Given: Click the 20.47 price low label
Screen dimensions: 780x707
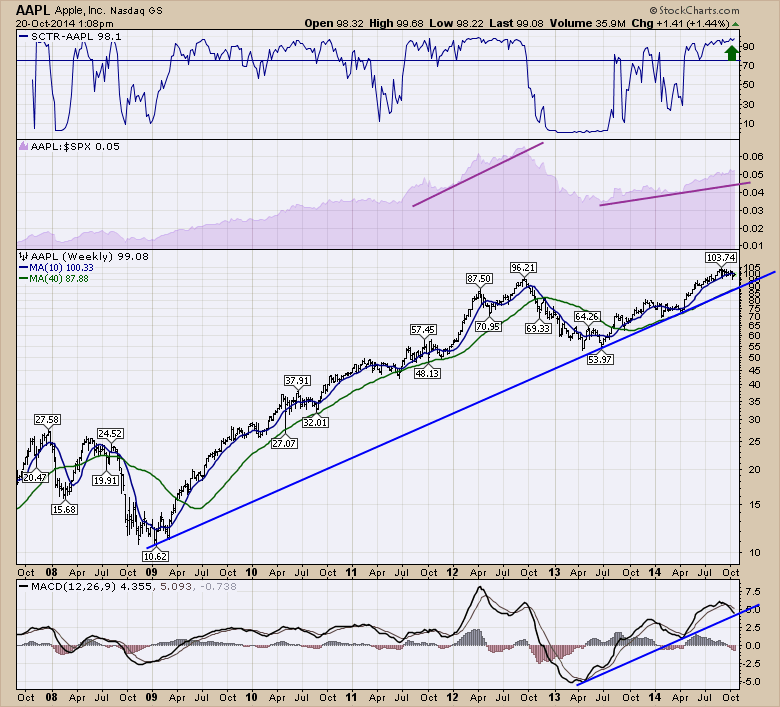Looking at the screenshot, I should [35, 478].
